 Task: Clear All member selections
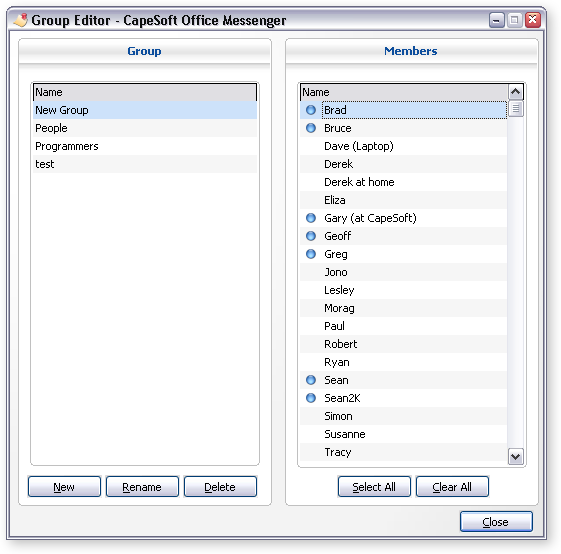pos(452,487)
